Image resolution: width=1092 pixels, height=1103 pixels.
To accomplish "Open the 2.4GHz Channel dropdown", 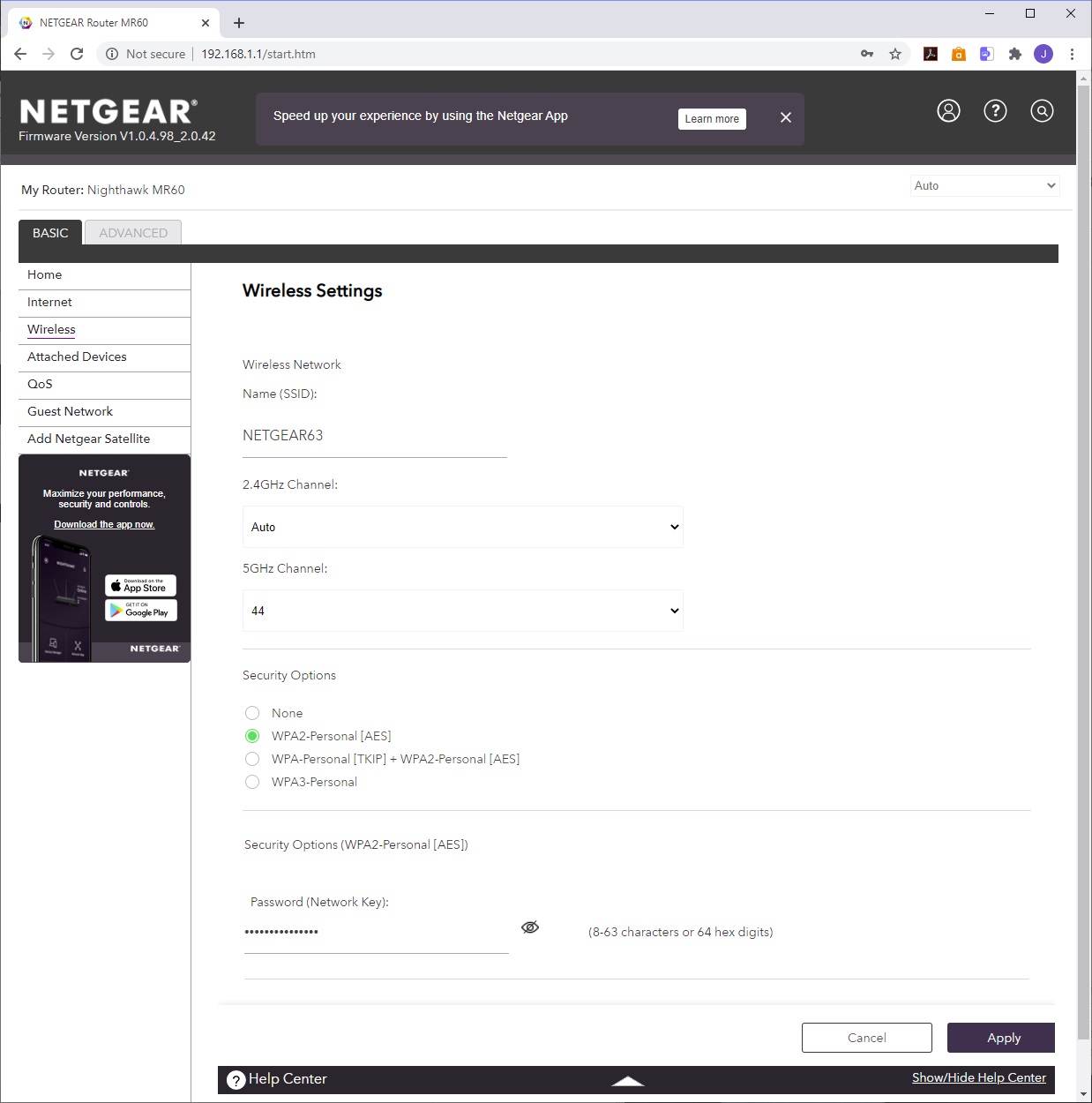I will point(463,527).
